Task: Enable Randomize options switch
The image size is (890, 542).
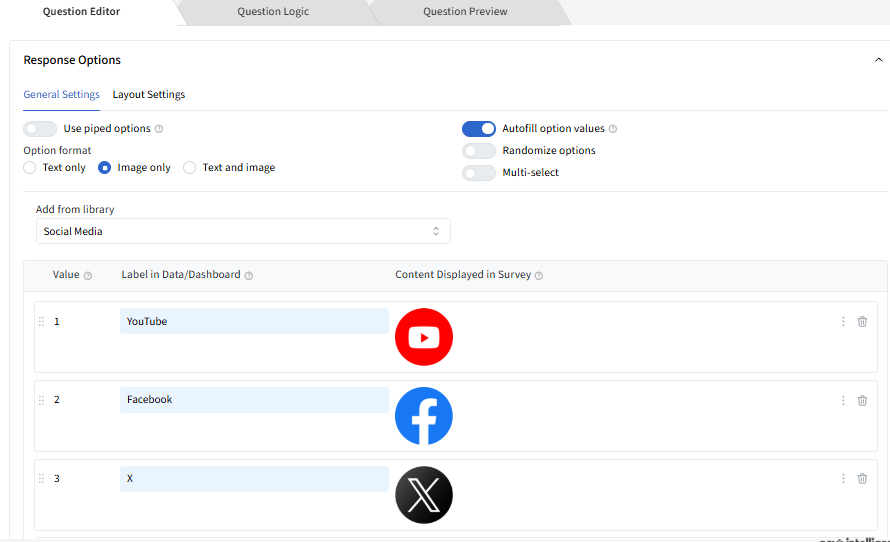Action: coord(479,151)
